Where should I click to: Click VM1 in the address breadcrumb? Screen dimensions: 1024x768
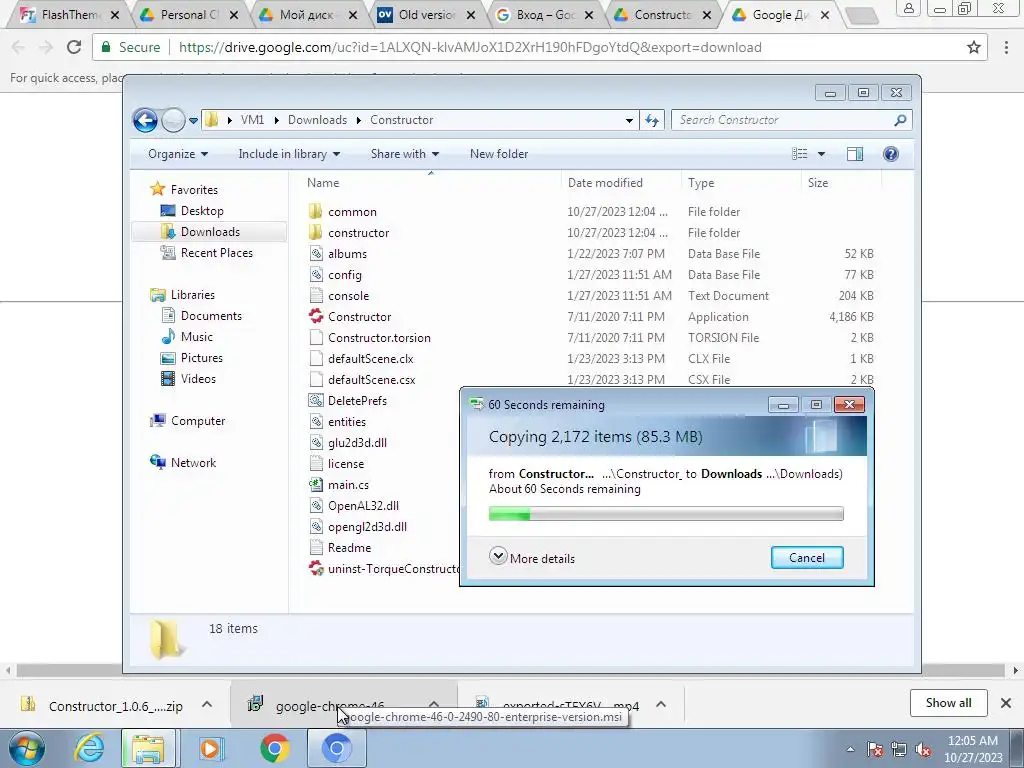coord(252,120)
